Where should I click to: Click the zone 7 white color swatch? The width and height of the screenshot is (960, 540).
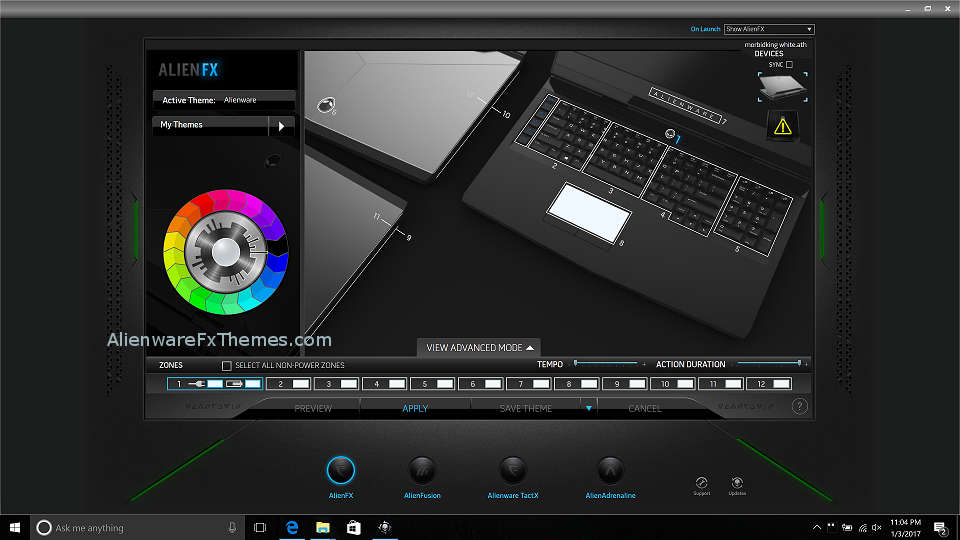[541, 384]
